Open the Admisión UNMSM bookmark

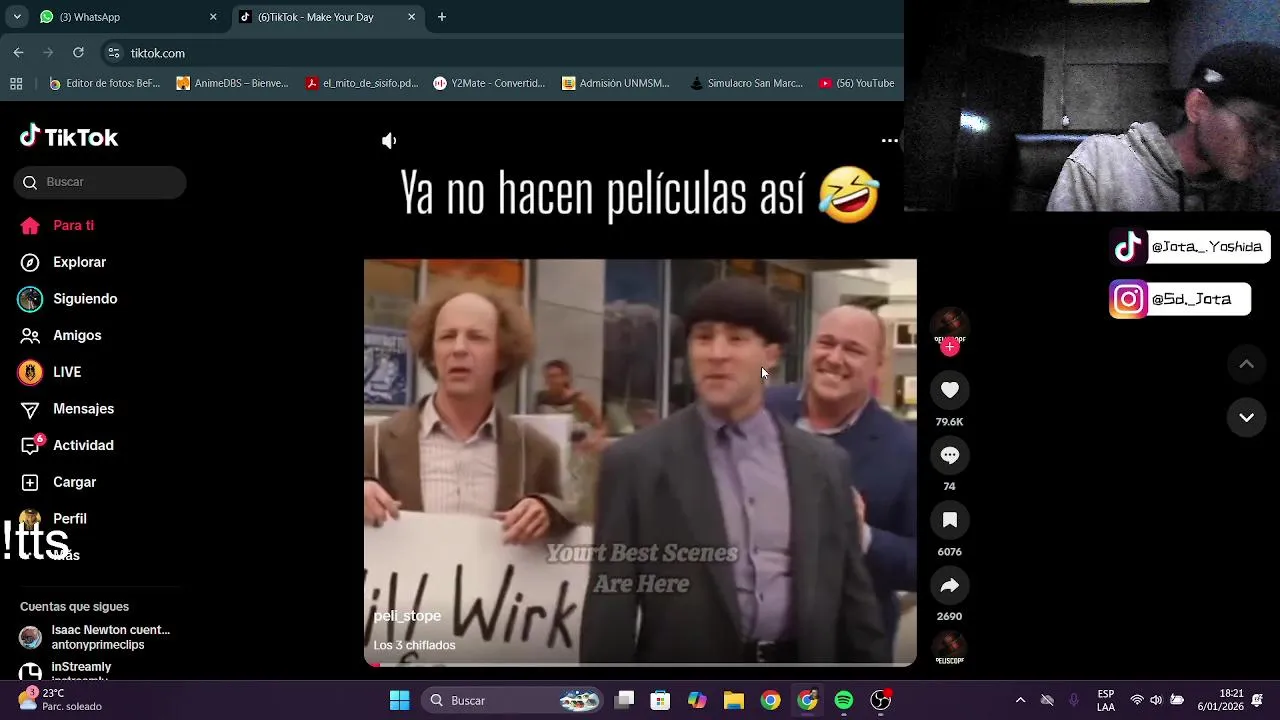click(x=616, y=83)
